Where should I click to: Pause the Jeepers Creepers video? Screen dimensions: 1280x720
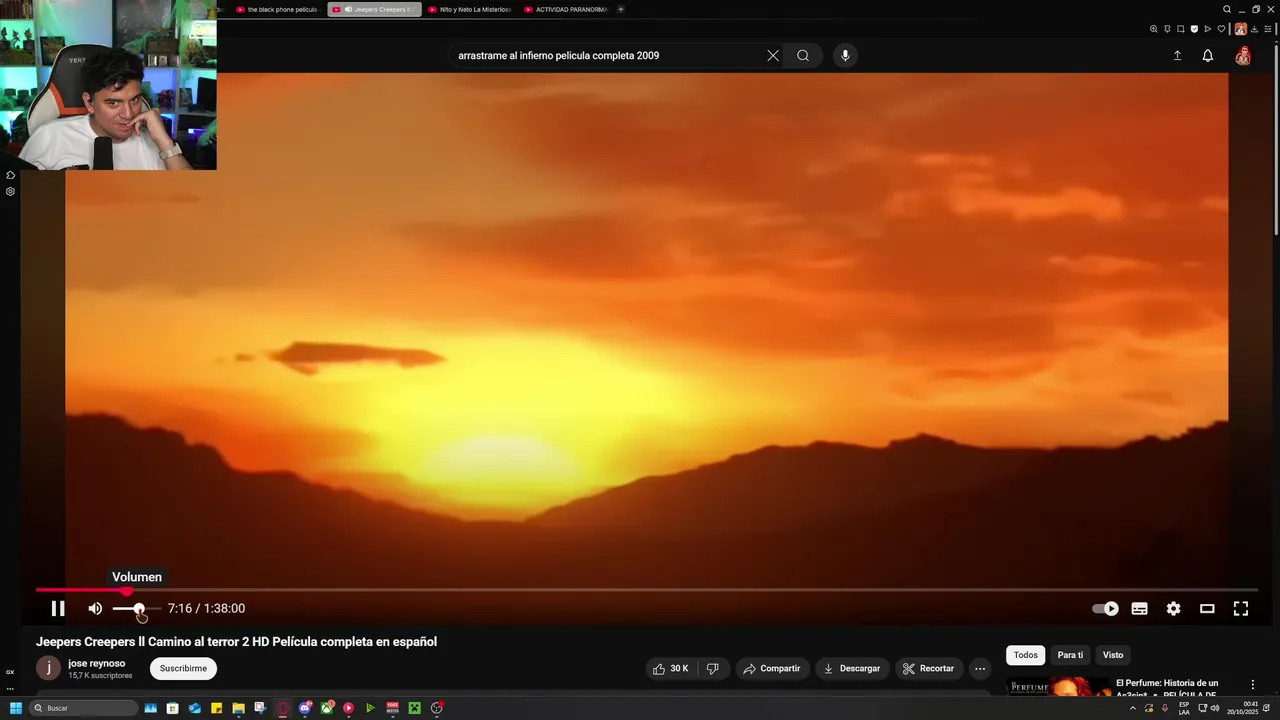(x=58, y=608)
